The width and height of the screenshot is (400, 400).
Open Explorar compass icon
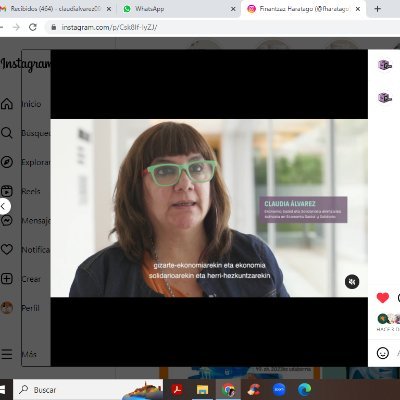(x=7, y=162)
